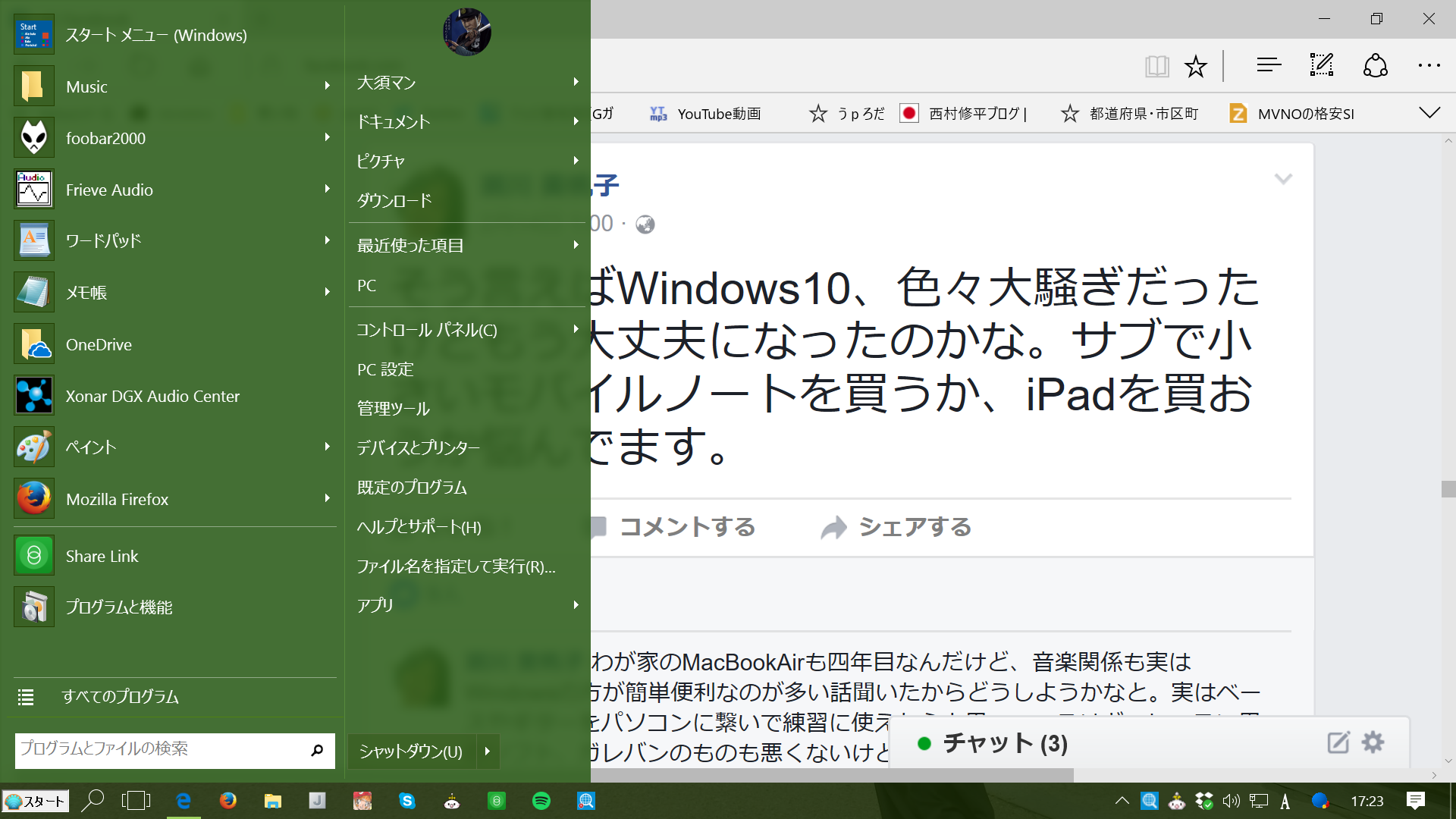
Task: Open chat settings gear icon
Action: click(x=1373, y=742)
